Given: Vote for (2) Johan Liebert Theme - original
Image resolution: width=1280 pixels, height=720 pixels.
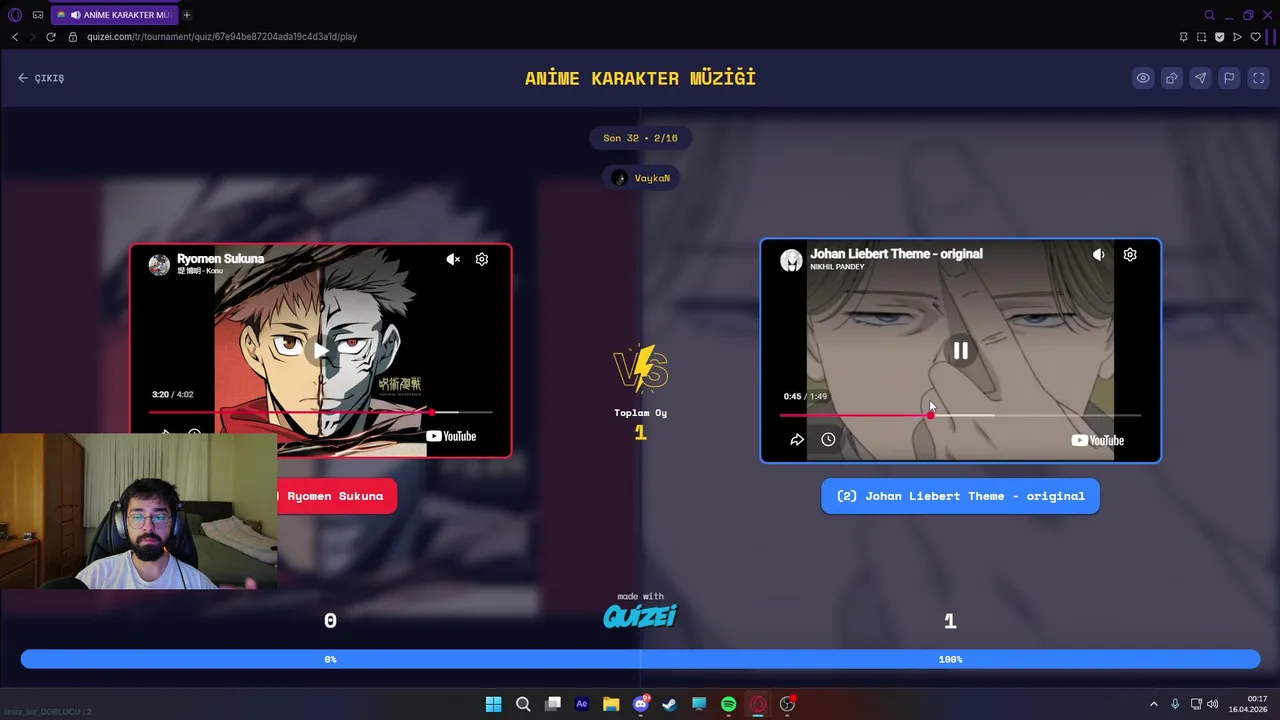Looking at the screenshot, I should coord(960,496).
